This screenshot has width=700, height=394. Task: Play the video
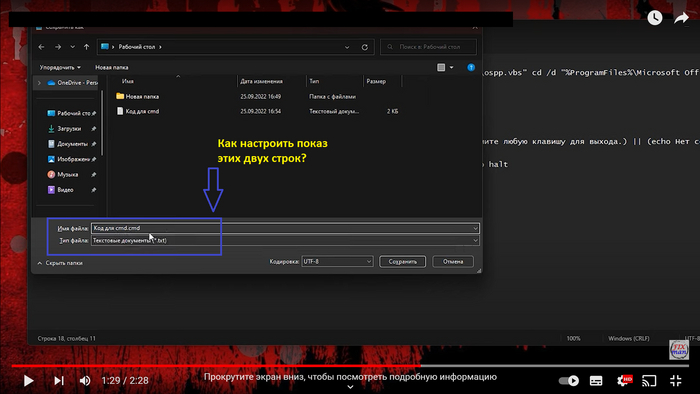(x=29, y=381)
